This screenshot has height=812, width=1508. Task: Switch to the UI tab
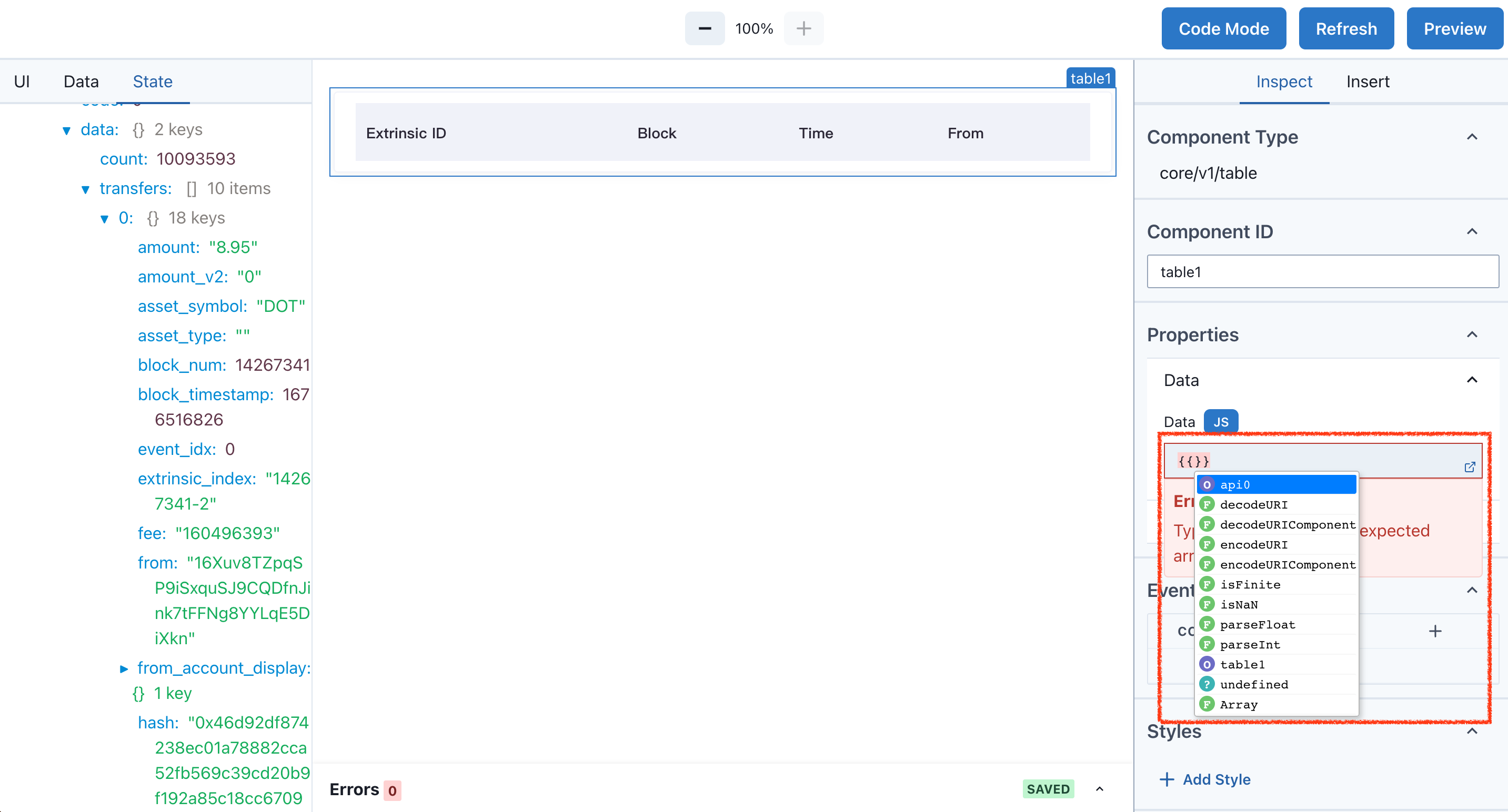tap(22, 82)
